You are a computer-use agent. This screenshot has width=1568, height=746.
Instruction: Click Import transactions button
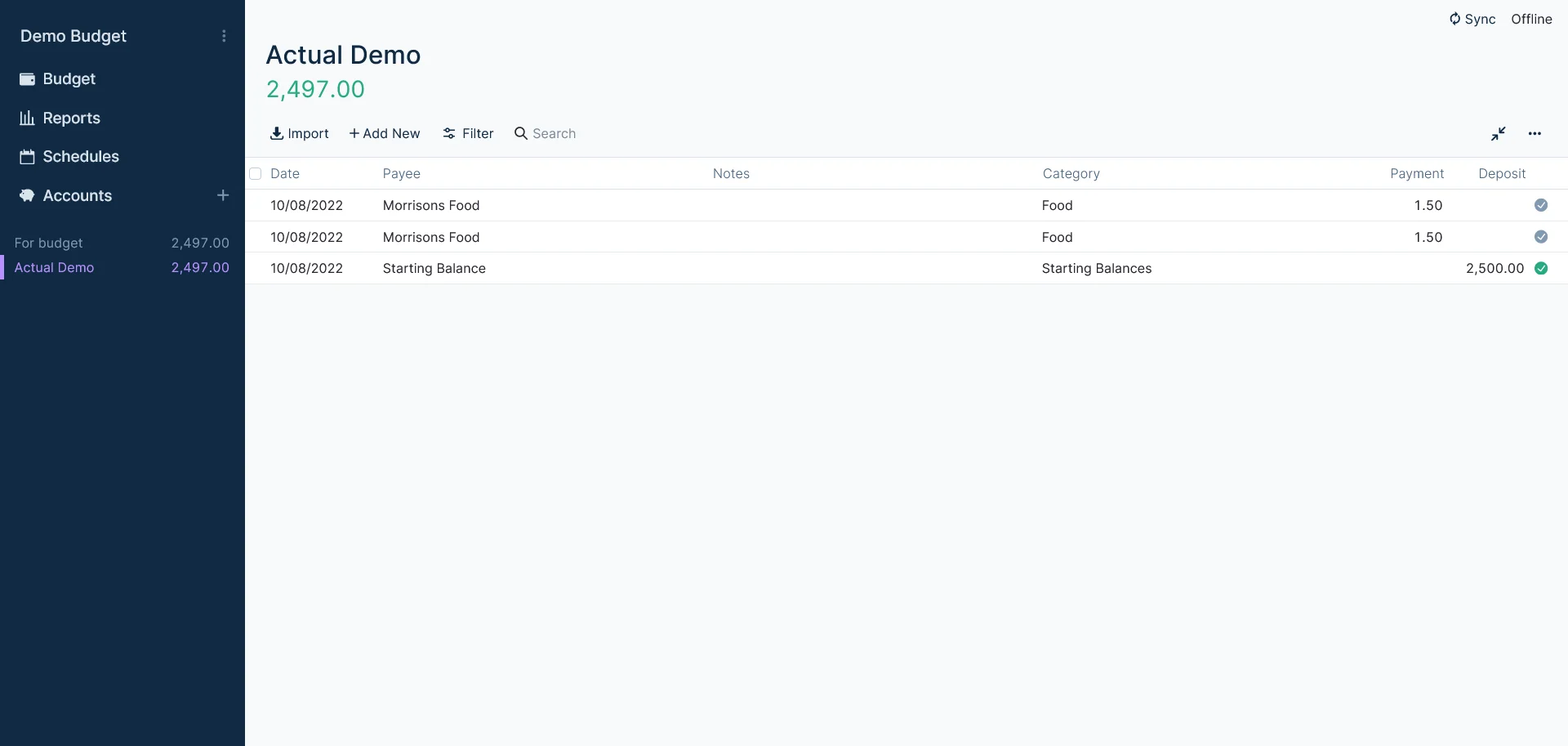click(x=299, y=134)
